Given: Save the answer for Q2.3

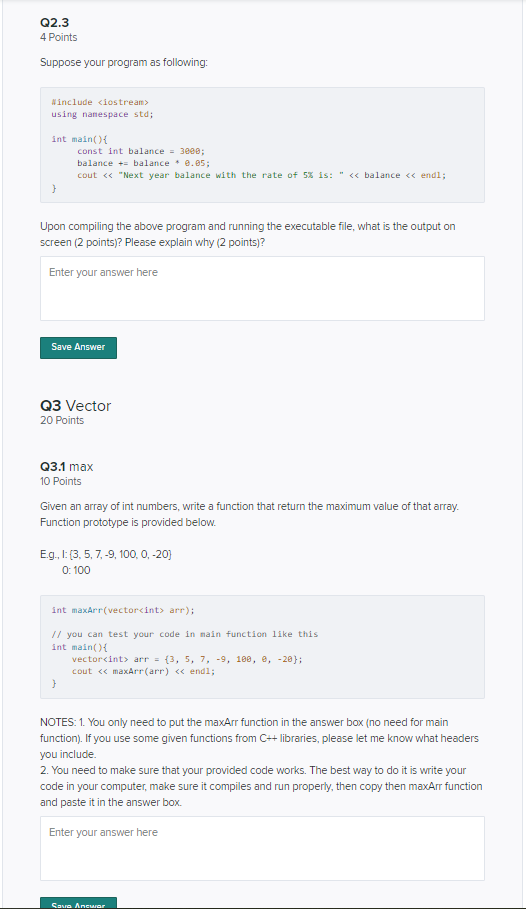Looking at the screenshot, I should click(x=78, y=347).
